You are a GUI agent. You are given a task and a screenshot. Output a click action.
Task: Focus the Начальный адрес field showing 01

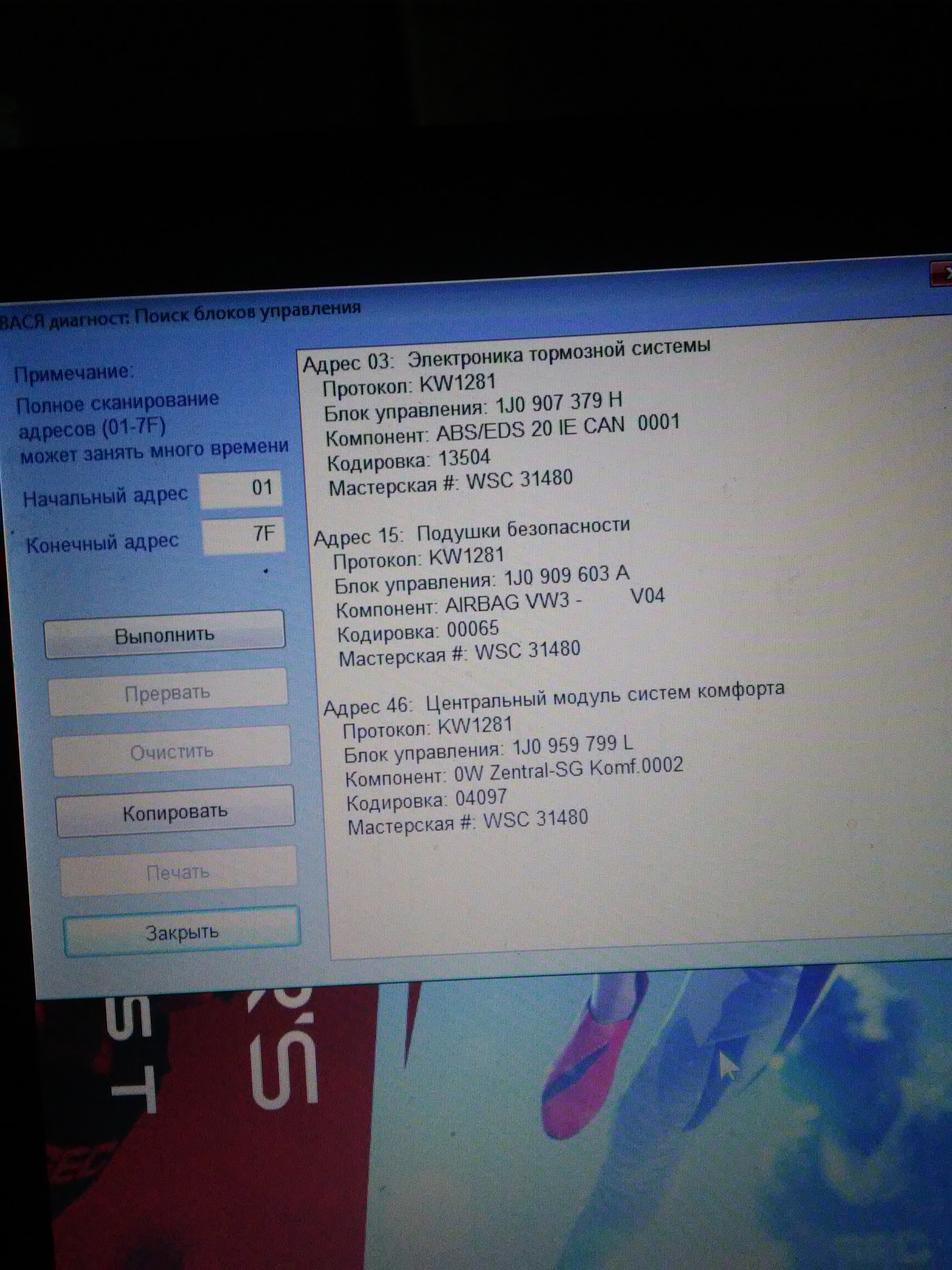pos(241,489)
